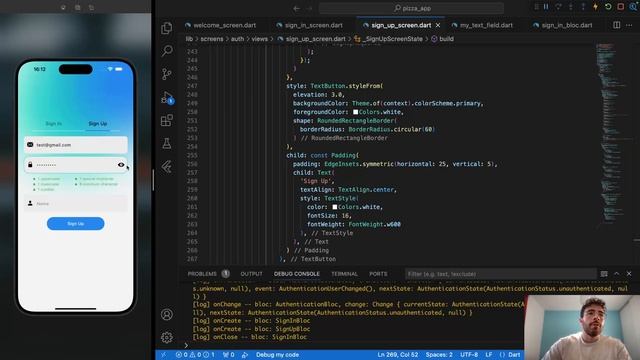Stop debugging with the red square icon
640x360 pixels.
pyautogui.click(x=621, y=7)
